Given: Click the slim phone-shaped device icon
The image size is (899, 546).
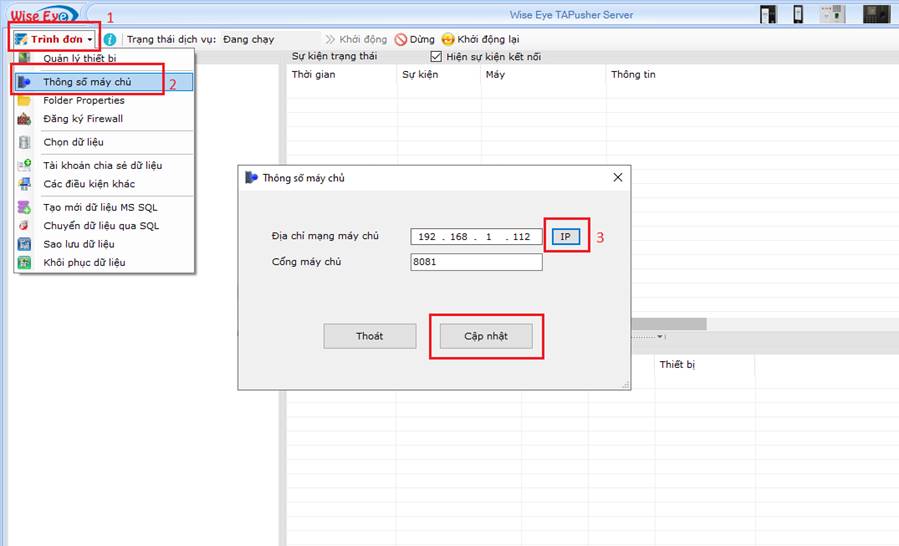Looking at the screenshot, I should 797,14.
